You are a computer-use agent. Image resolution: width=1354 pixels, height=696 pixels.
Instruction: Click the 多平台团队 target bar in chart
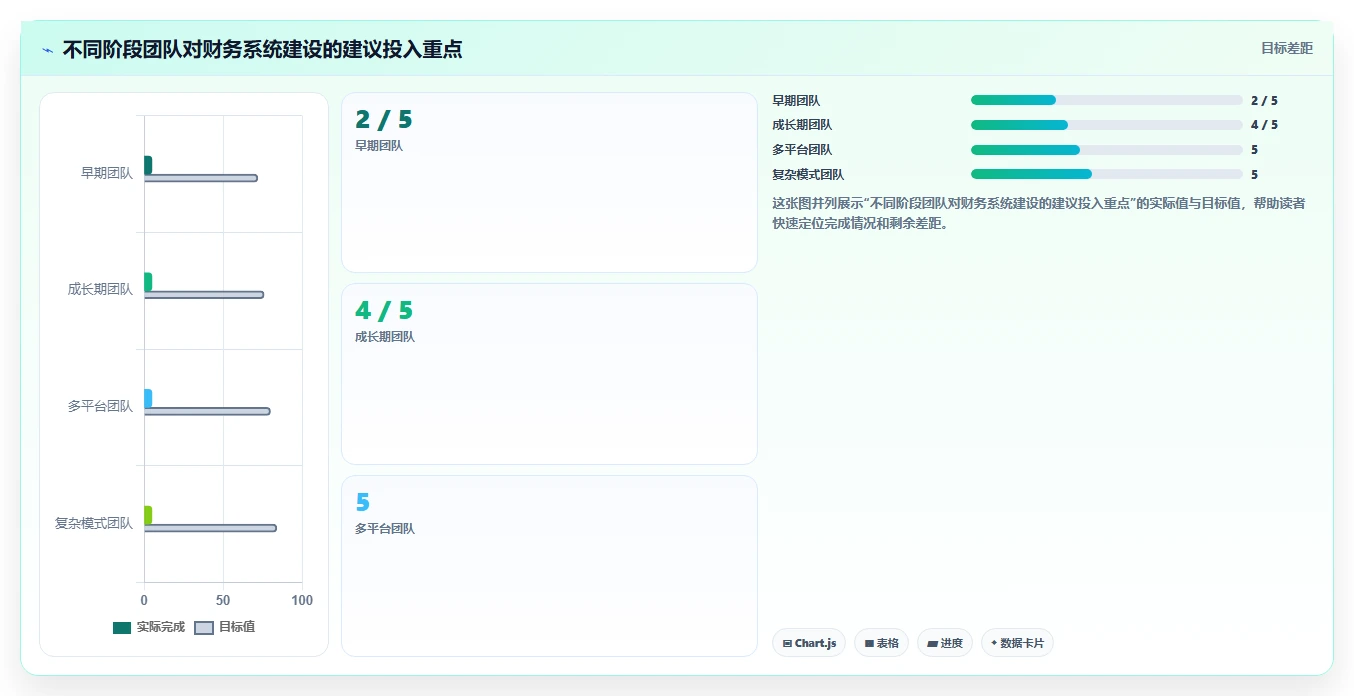(x=207, y=411)
